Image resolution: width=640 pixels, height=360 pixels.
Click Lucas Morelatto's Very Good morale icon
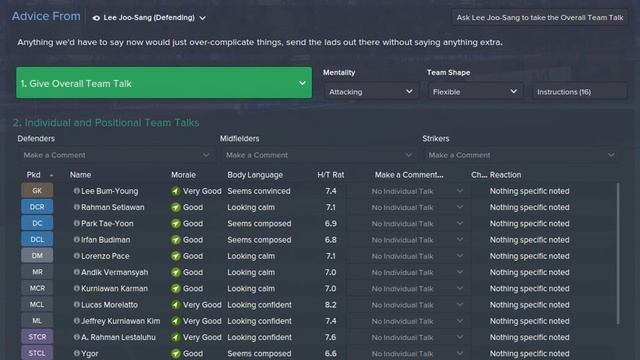[176, 305]
